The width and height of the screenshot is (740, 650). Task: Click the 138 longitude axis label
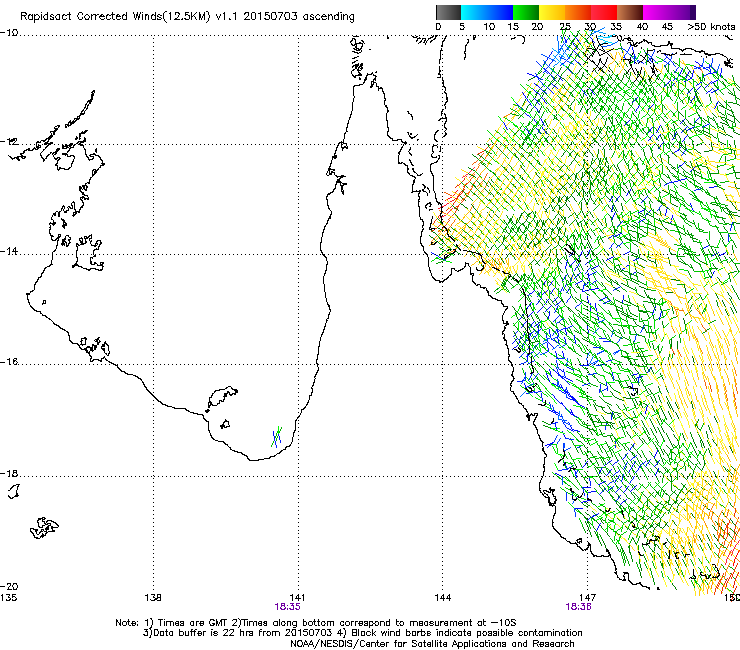(x=153, y=598)
